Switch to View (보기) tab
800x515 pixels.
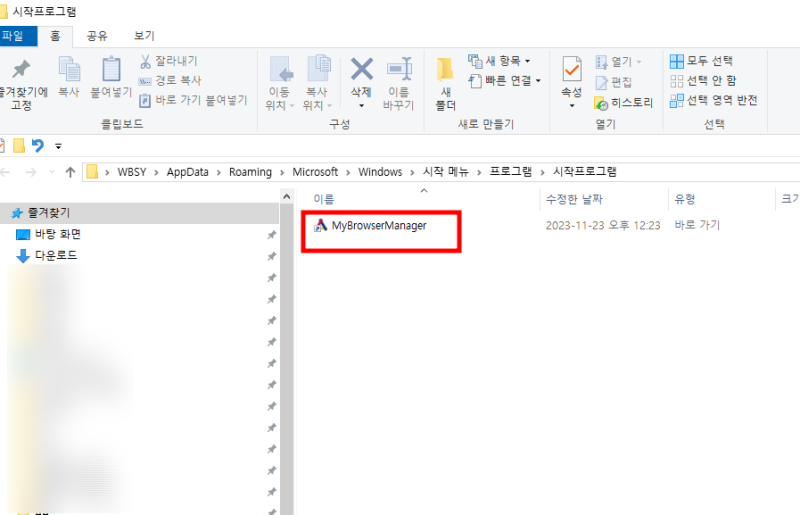tap(144, 36)
